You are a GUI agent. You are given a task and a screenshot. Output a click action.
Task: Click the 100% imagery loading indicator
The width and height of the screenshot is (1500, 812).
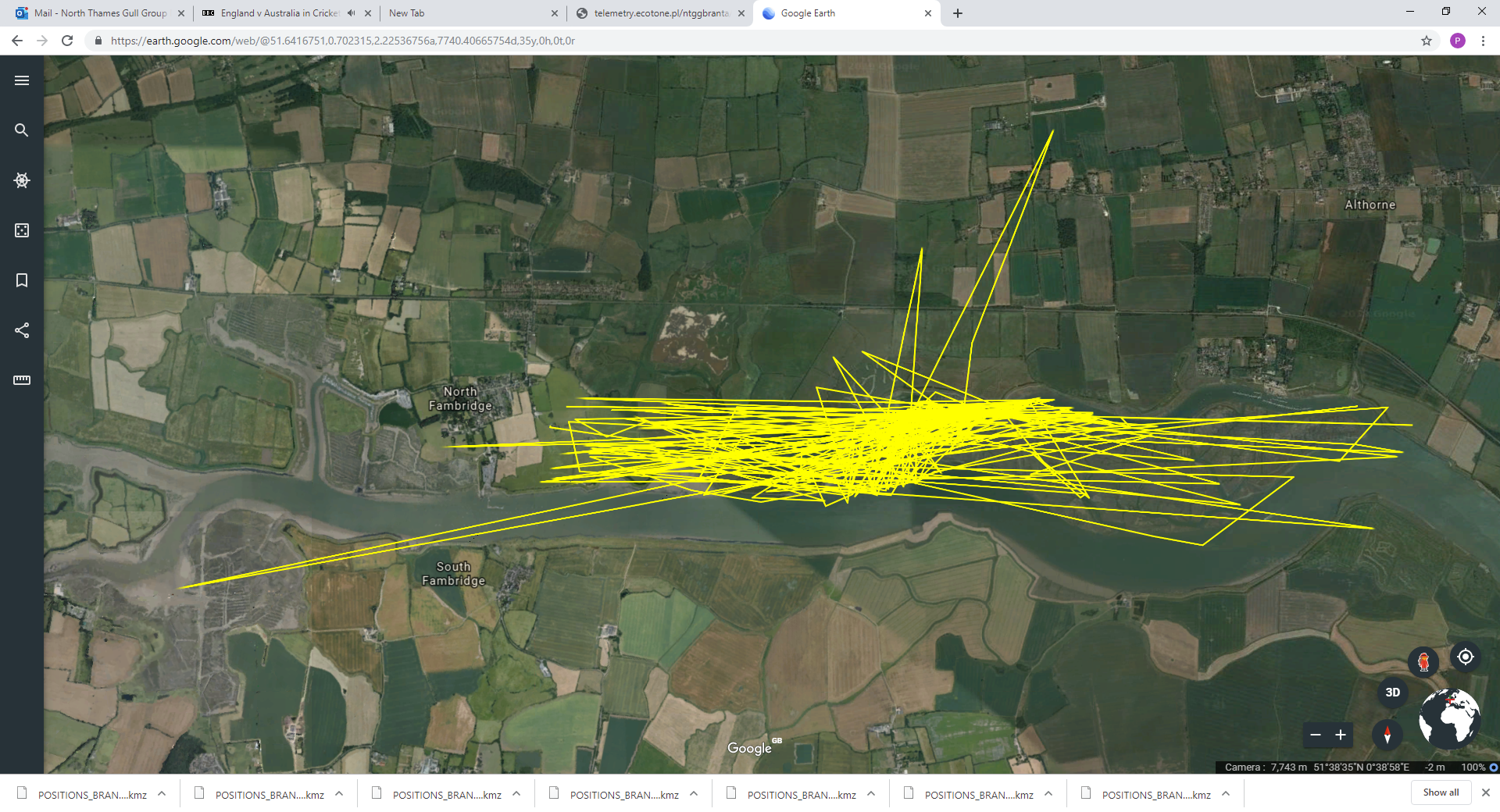pyautogui.click(x=1479, y=767)
